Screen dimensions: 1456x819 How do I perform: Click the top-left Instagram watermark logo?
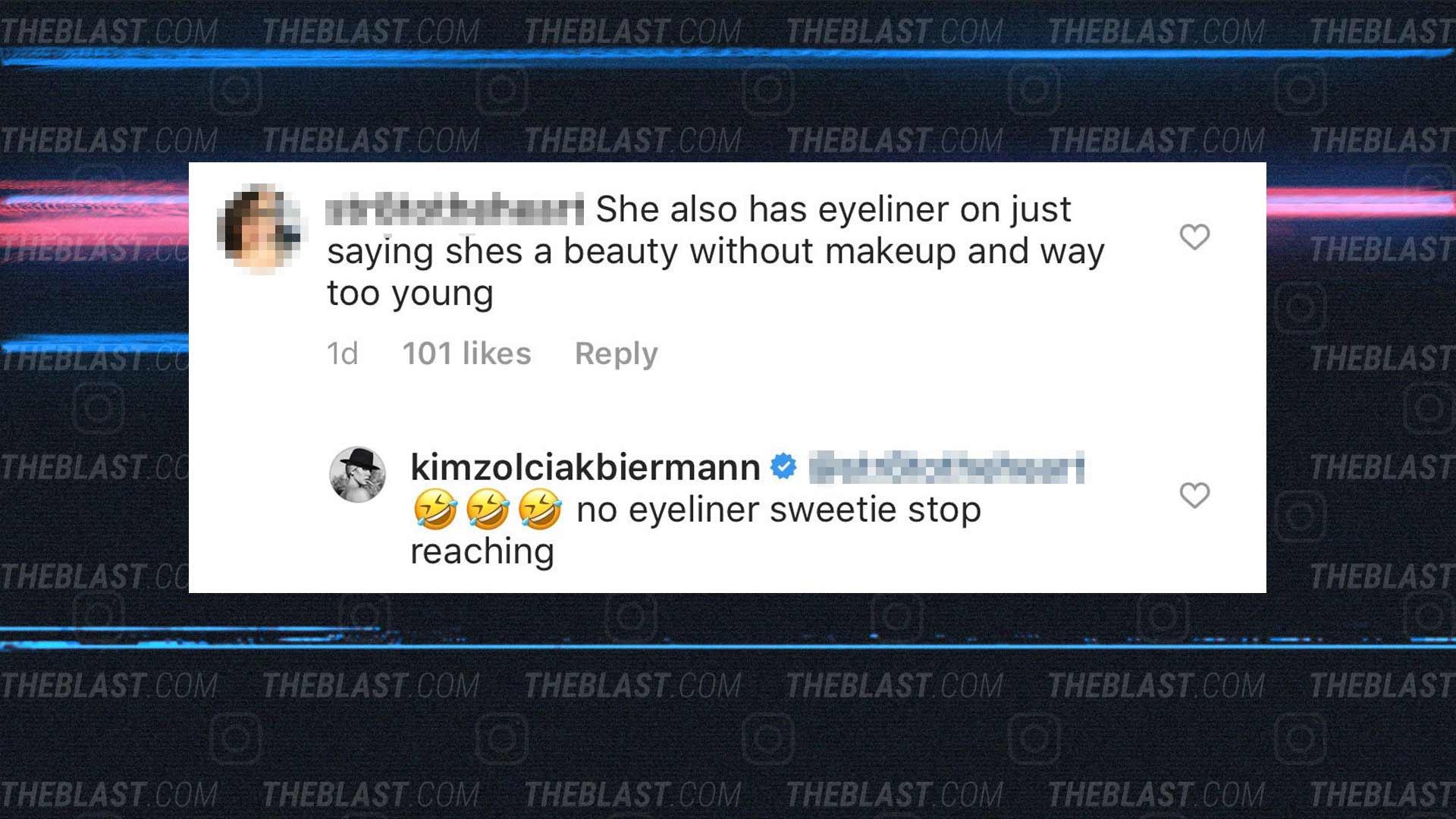(x=236, y=90)
